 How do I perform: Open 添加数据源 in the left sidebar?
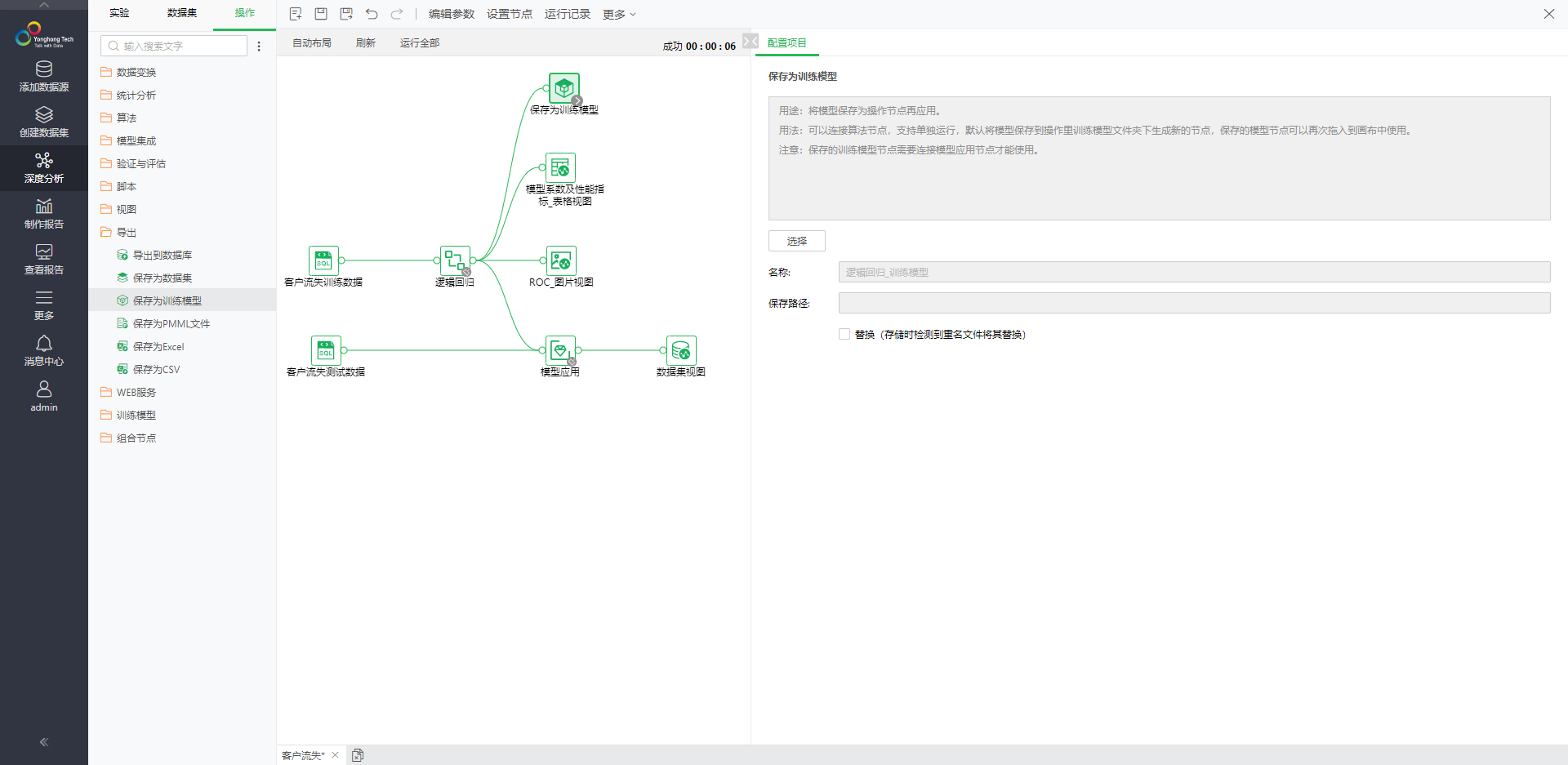[x=44, y=76]
